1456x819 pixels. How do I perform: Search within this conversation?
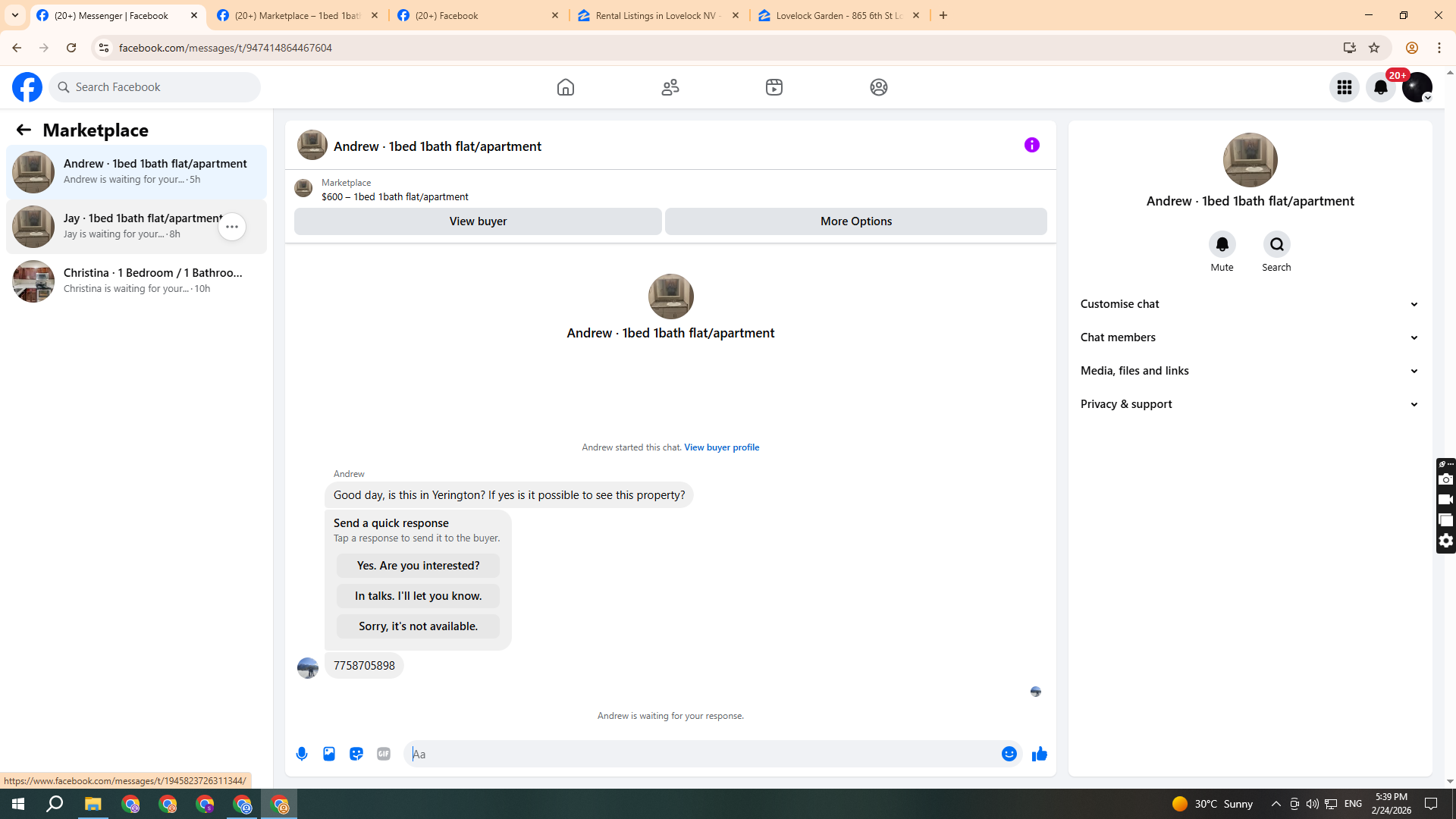coord(1276,244)
